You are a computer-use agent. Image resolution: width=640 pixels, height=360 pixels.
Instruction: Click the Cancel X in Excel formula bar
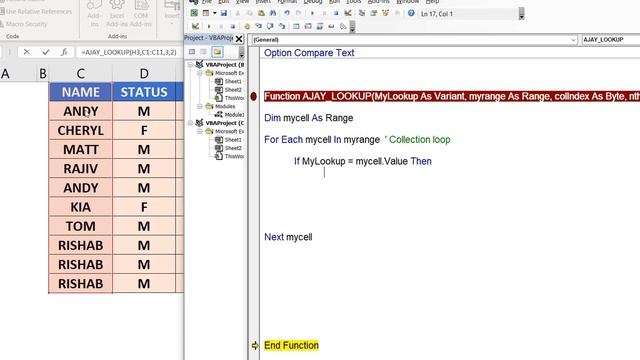point(27,52)
